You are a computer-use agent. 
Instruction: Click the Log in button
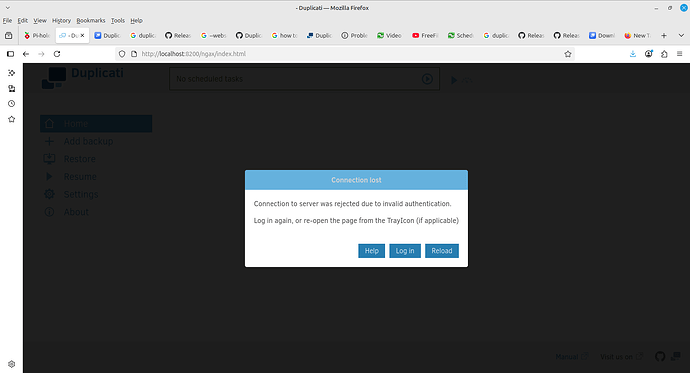tap(405, 251)
